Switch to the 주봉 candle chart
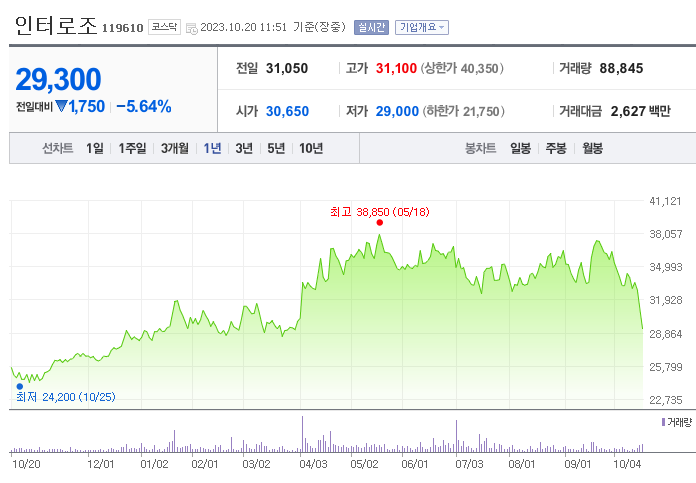This screenshot has width=696, height=483. [556, 148]
